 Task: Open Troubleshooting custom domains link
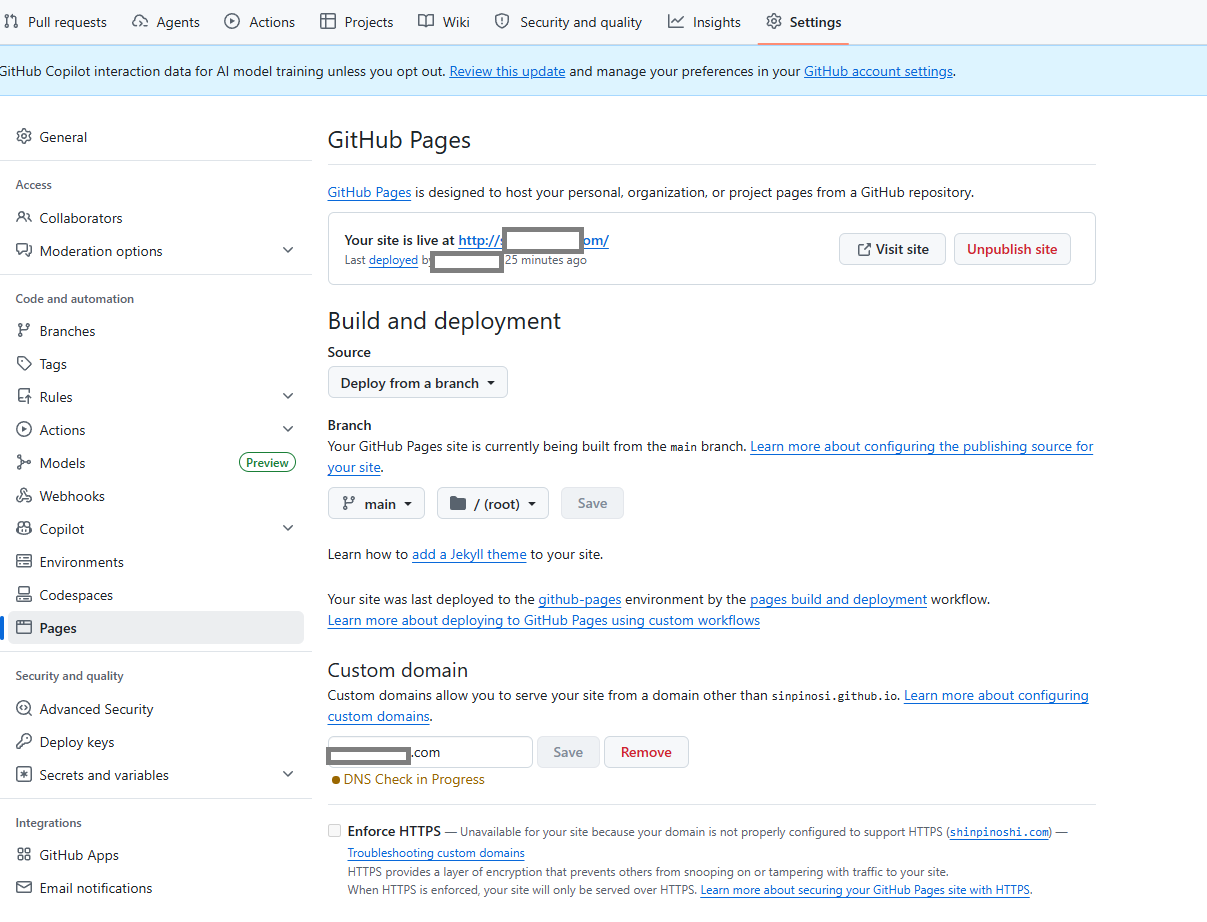pos(436,853)
